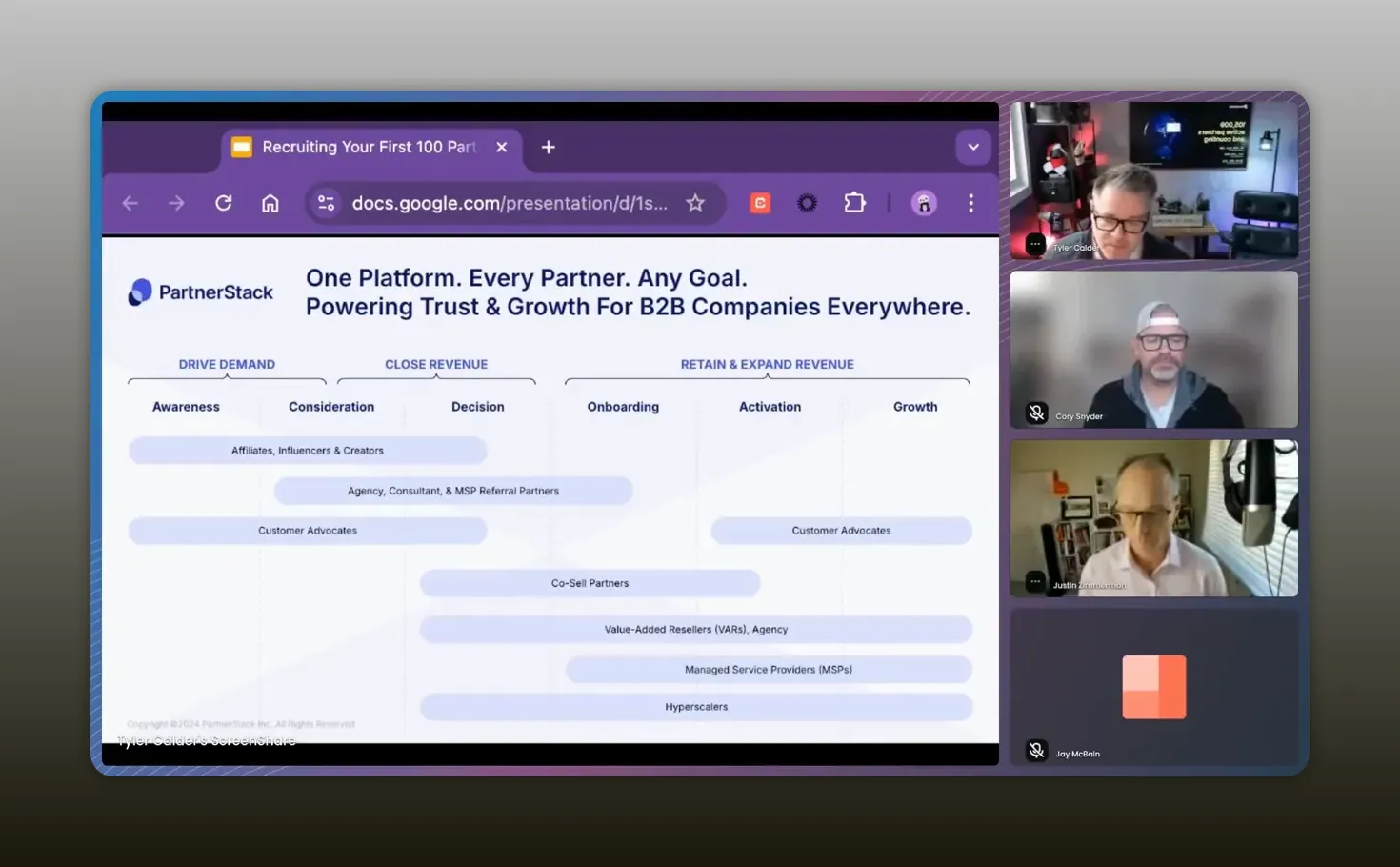Click the dark spiral extension icon

(x=807, y=203)
